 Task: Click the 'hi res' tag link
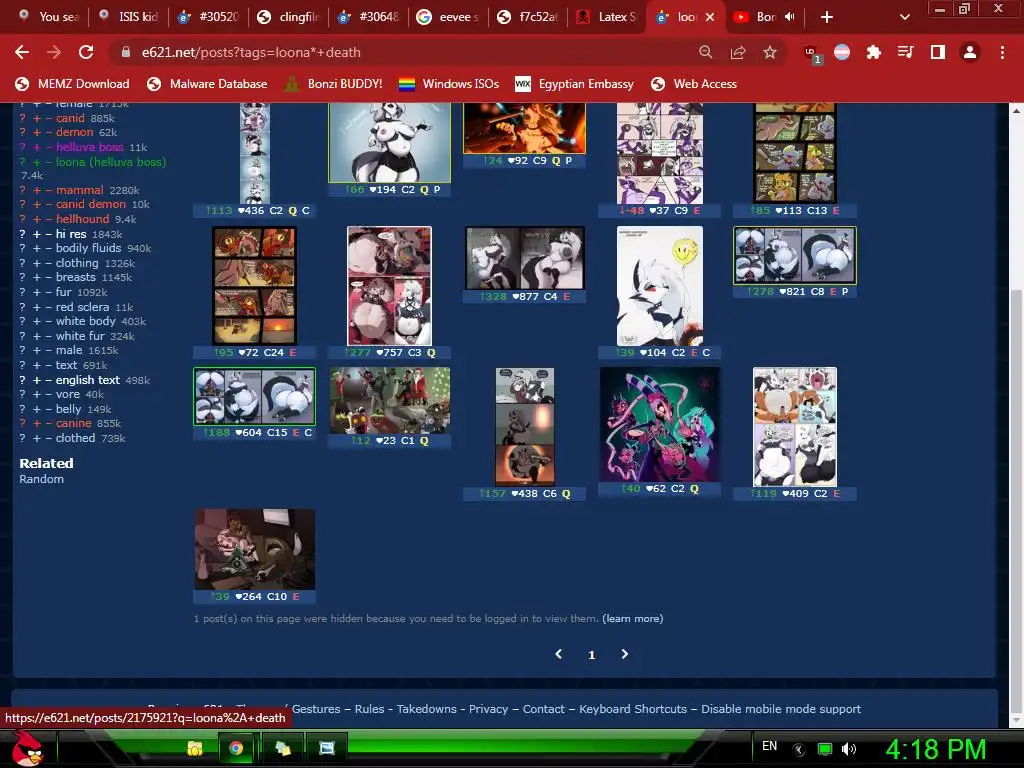pos(71,234)
